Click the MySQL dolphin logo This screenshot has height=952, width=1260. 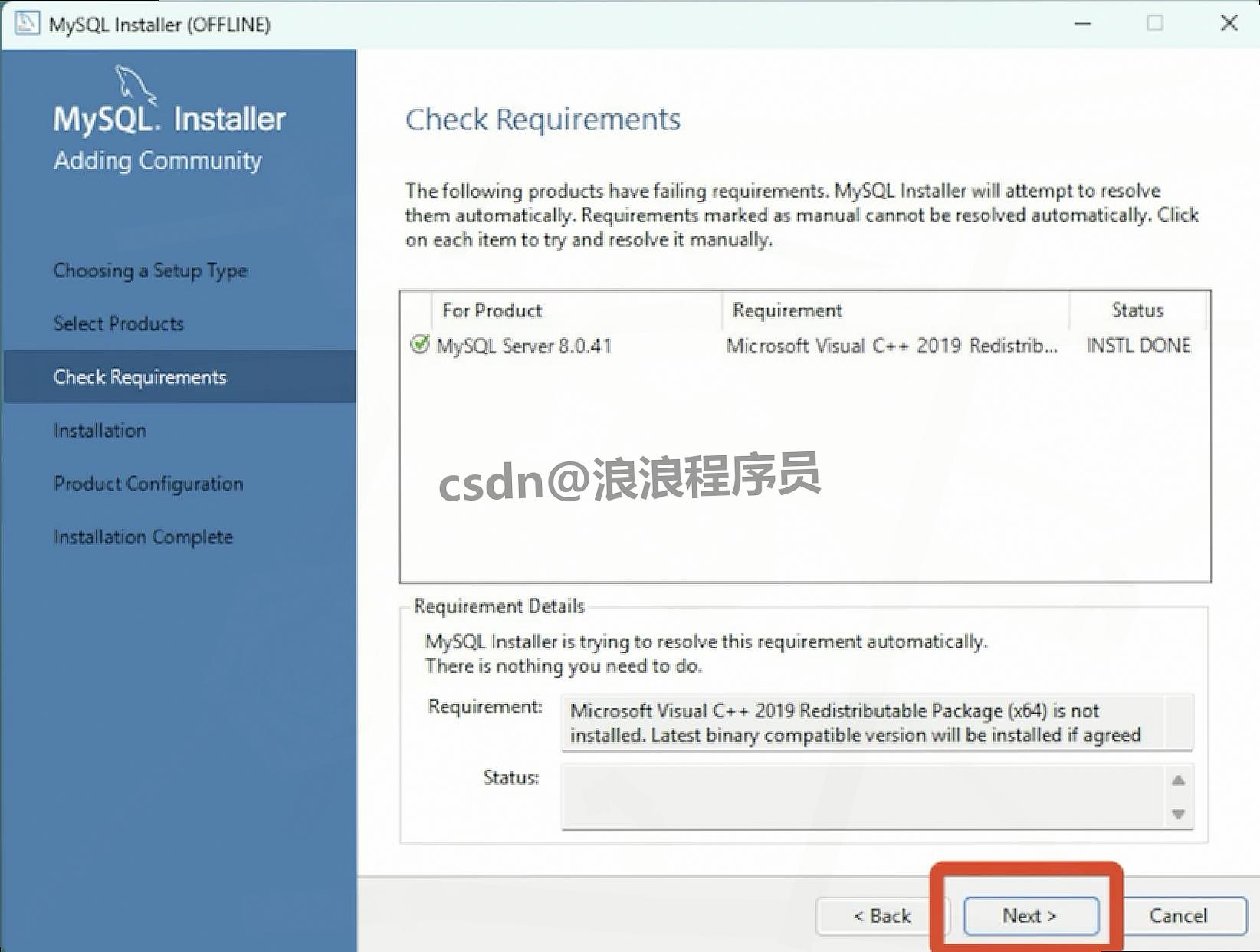pyautogui.click(x=136, y=84)
